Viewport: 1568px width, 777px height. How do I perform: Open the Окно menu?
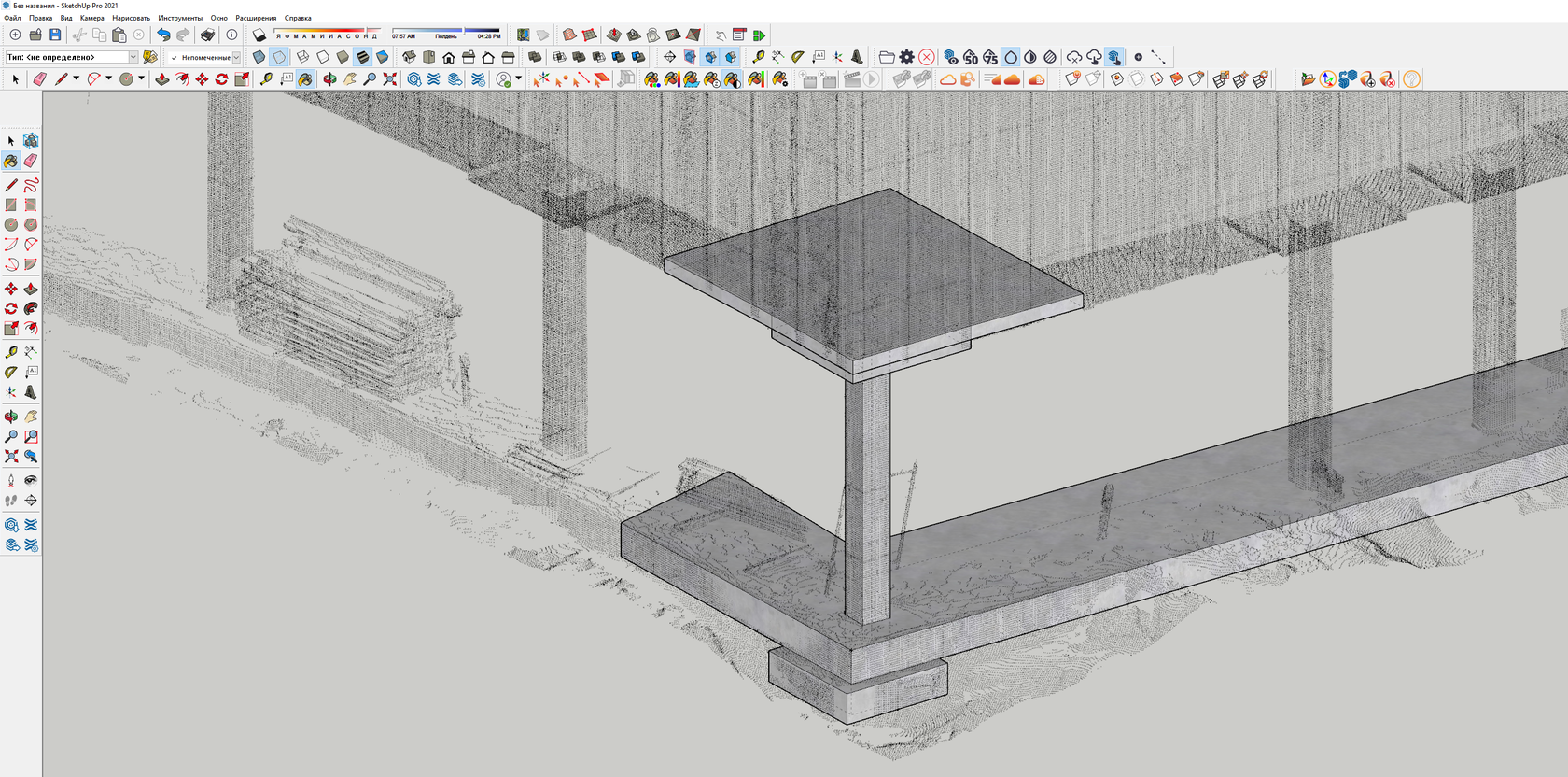coord(219,18)
